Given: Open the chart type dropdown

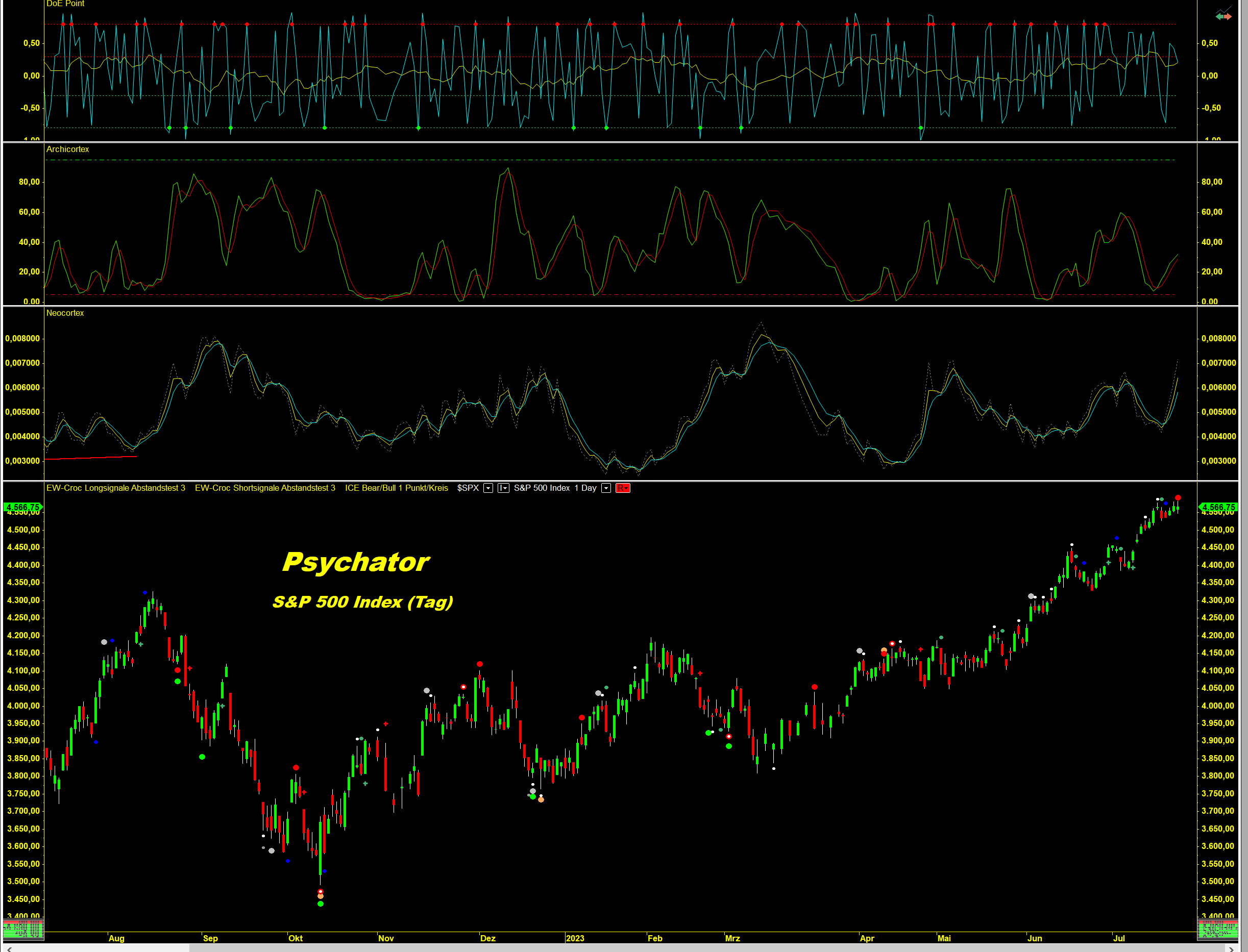Looking at the screenshot, I should [x=503, y=488].
